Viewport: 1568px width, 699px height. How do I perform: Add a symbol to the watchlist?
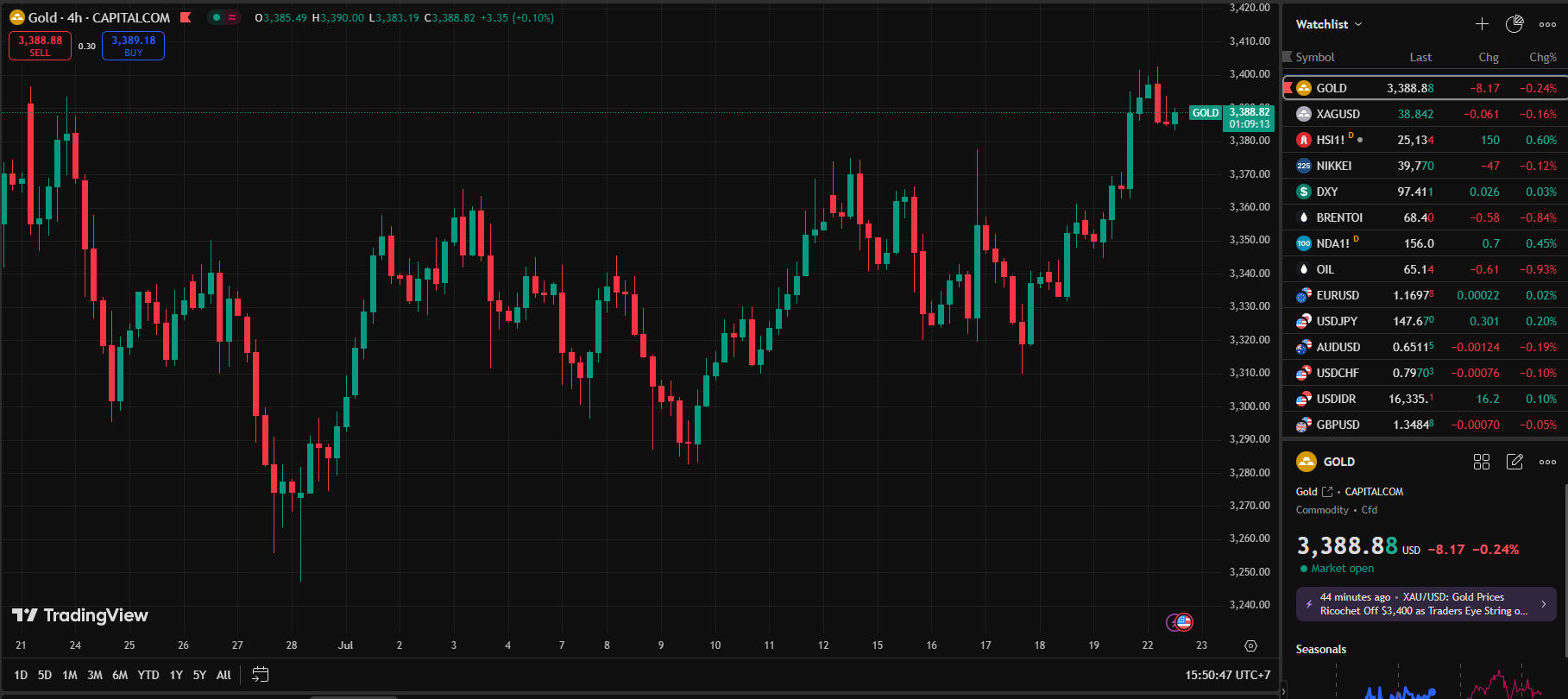(1482, 24)
